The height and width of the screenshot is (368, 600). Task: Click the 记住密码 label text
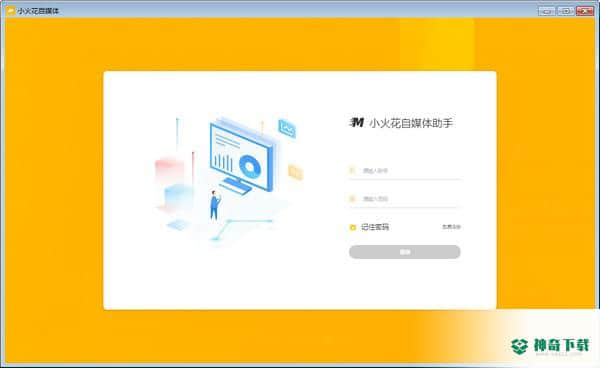(x=375, y=227)
